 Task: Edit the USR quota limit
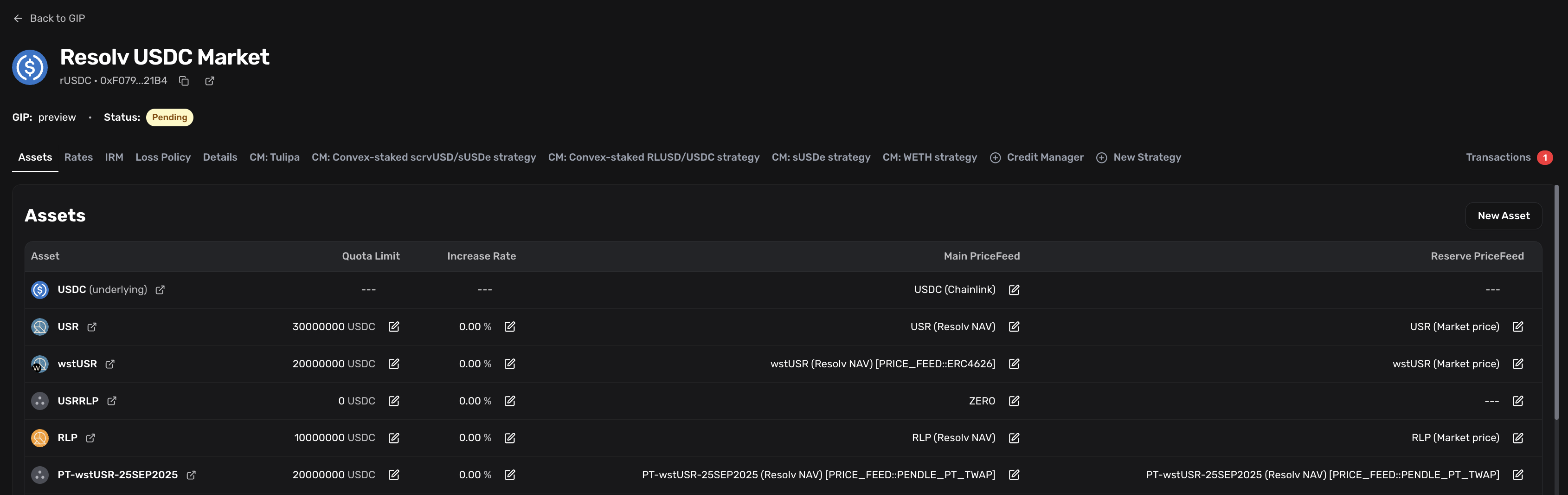(394, 327)
